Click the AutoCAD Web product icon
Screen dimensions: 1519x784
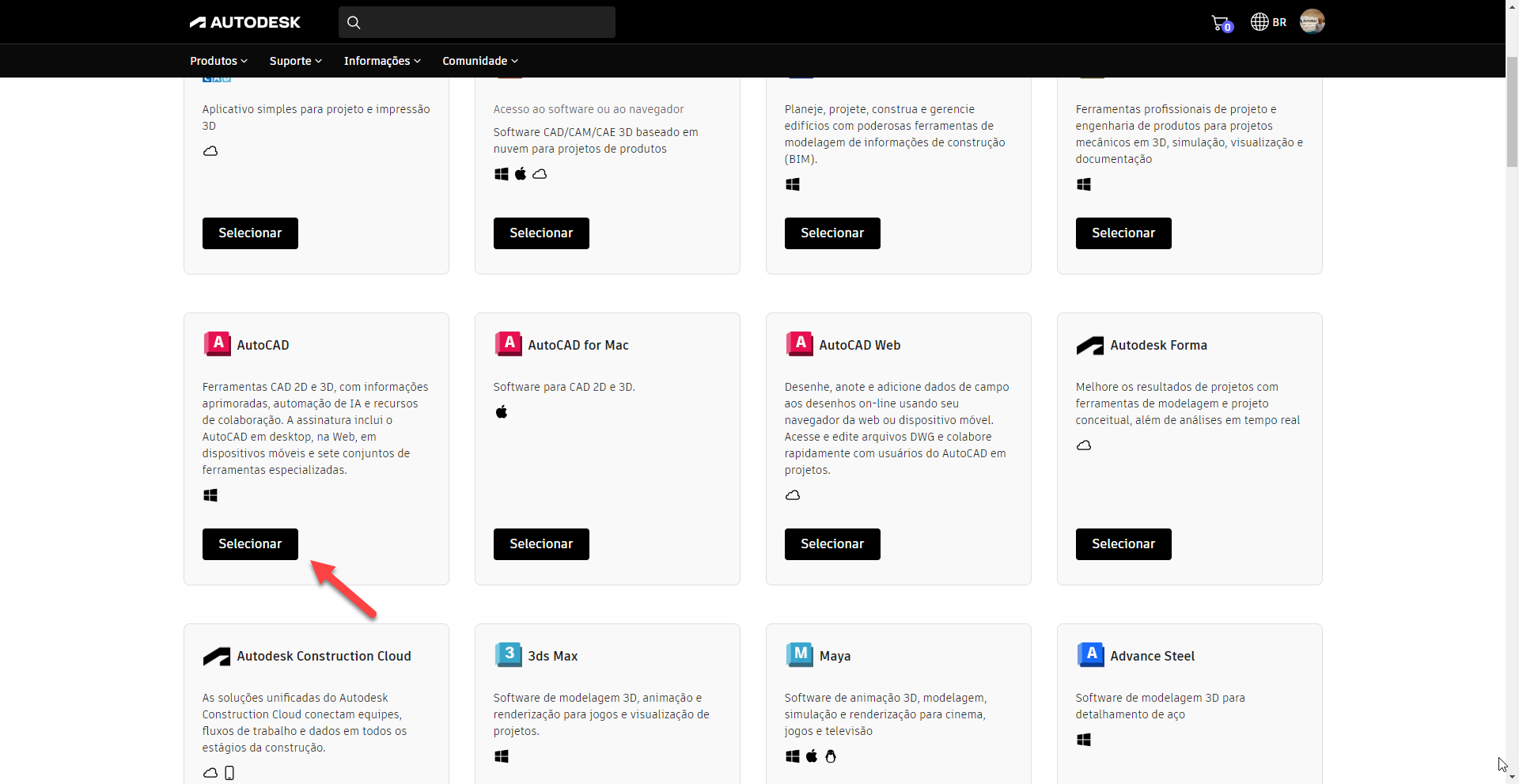(x=799, y=344)
